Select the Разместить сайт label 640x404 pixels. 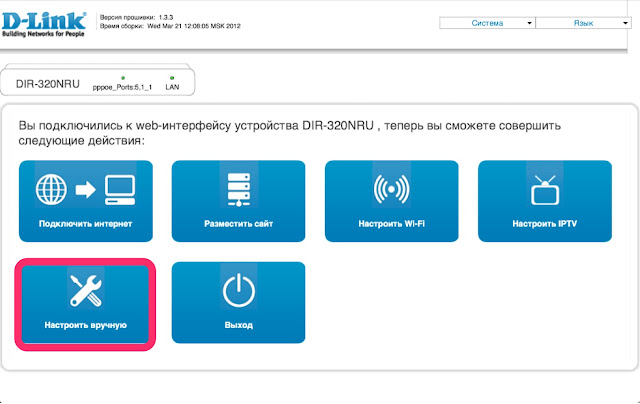pos(238,224)
